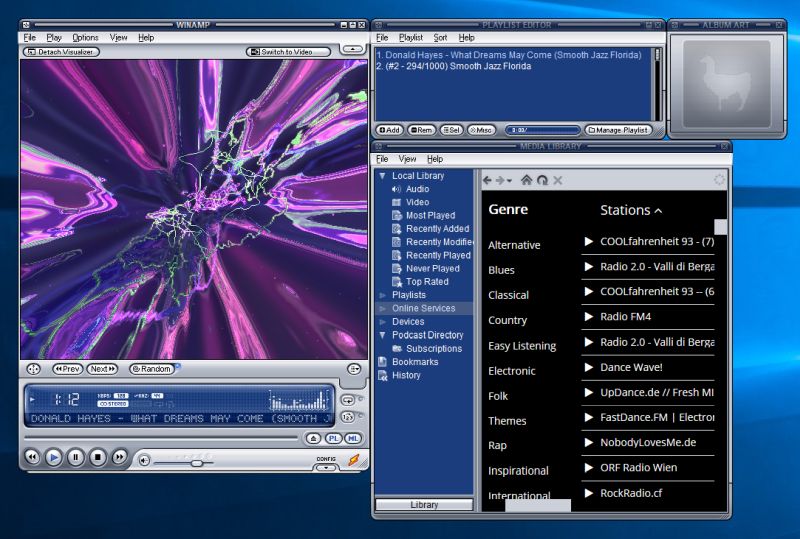Stop the current track
Image resolution: width=800 pixels, height=539 pixels.
pos(97,457)
